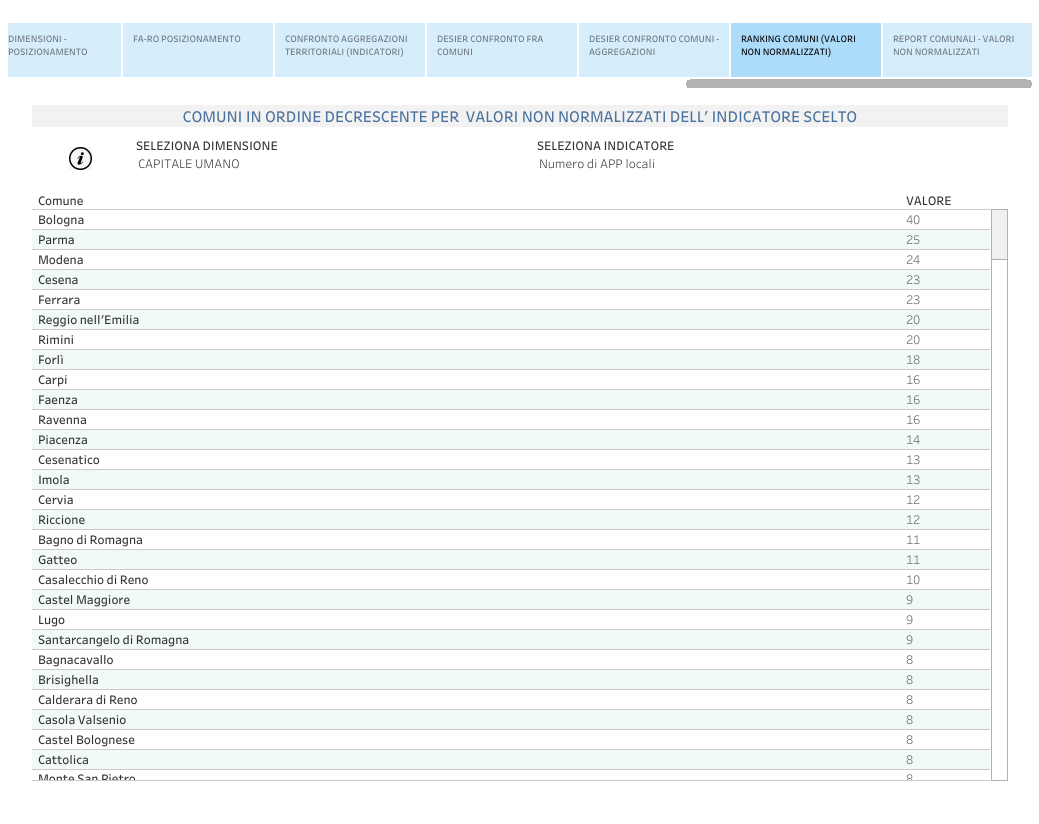Click the value 14 in Piacenza's row
This screenshot has width=1039, height=824.
point(913,440)
